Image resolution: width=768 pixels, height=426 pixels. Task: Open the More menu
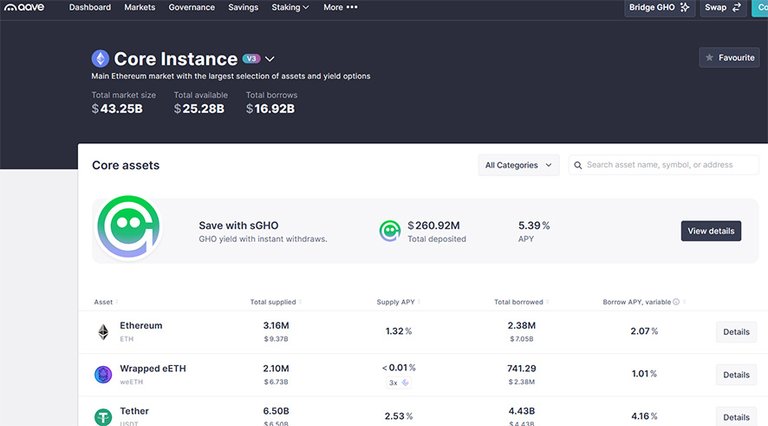(x=340, y=8)
